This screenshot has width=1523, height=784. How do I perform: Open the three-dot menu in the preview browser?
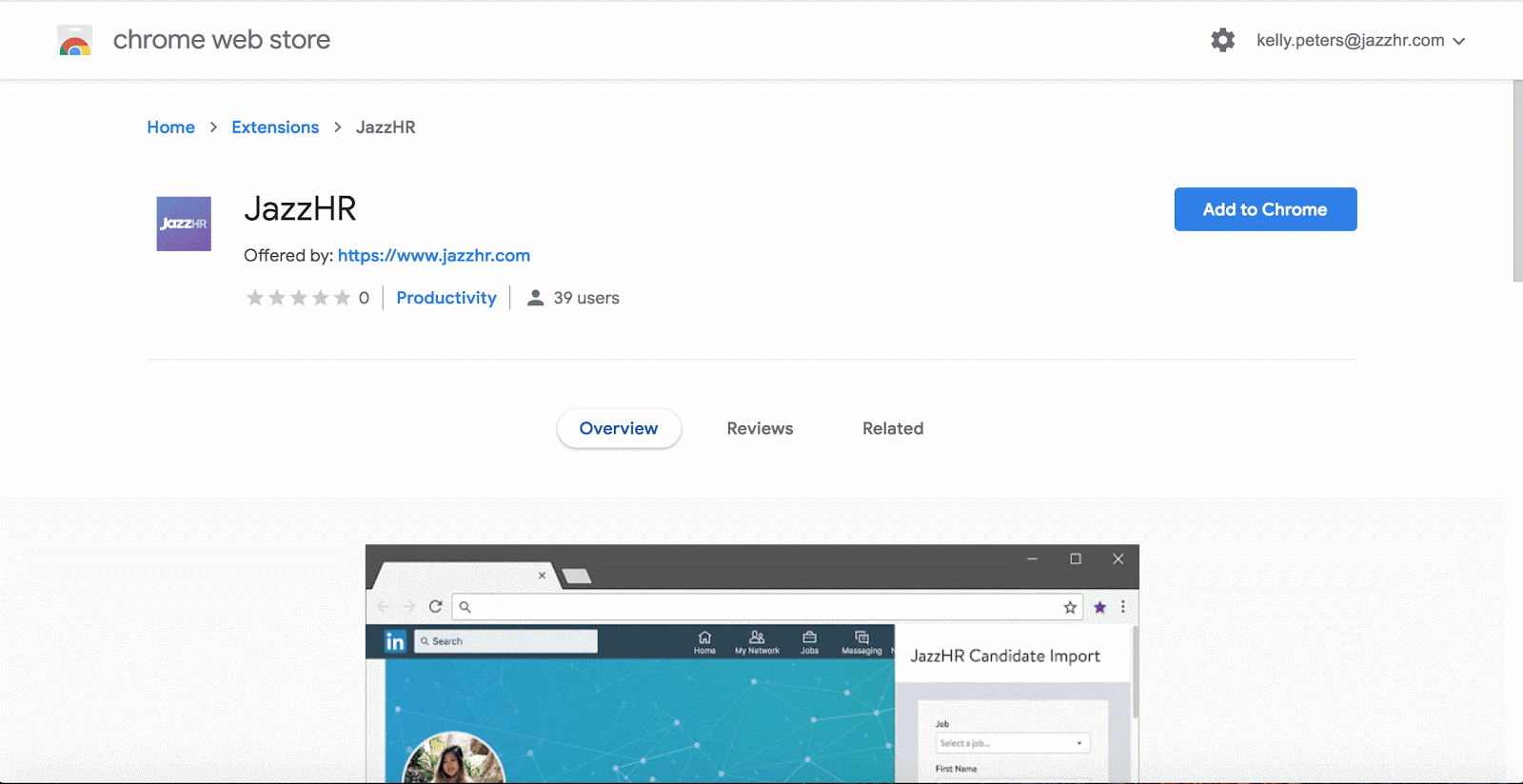pyautogui.click(x=1123, y=607)
